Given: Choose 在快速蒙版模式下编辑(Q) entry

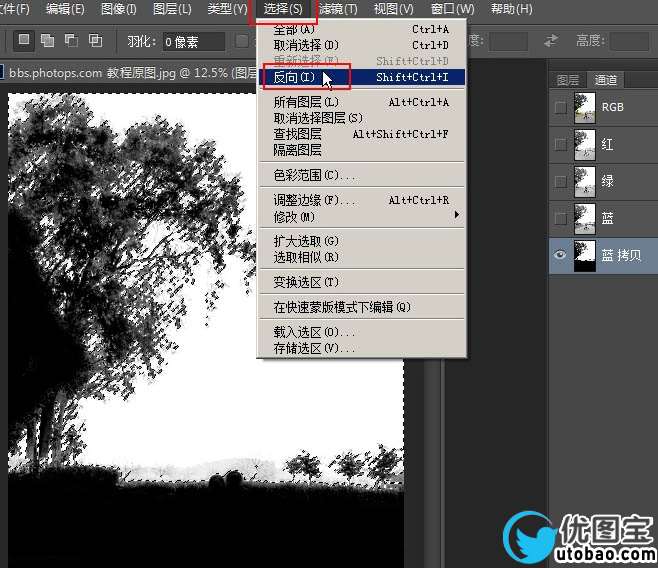Looking at the screenshot, I should tap(362, 307).
